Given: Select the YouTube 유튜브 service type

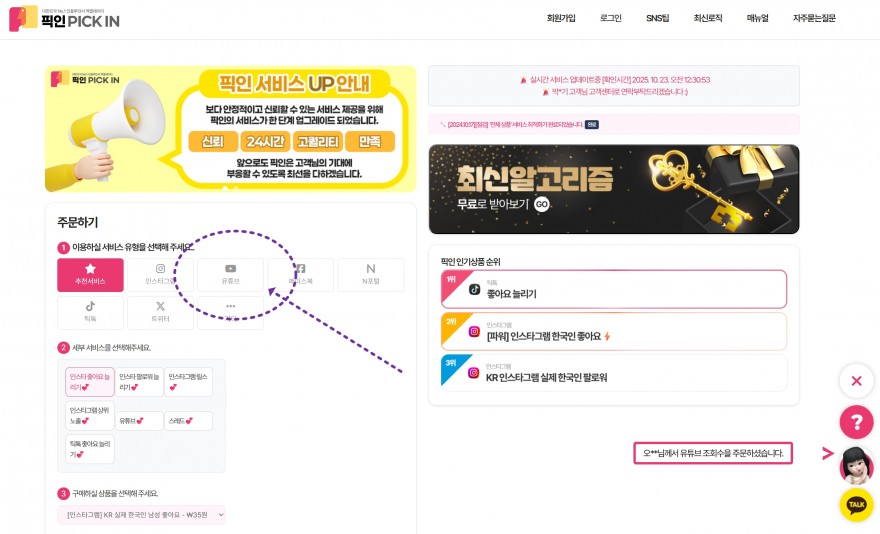Looking at the screenshot, I should (231, 275).
